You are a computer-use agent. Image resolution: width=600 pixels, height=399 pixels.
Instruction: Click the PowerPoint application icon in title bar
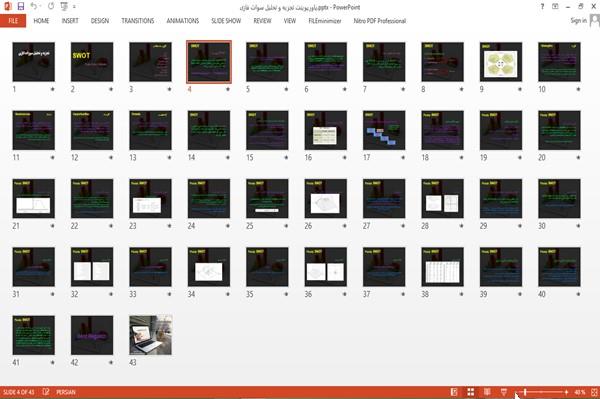point(8,6)
